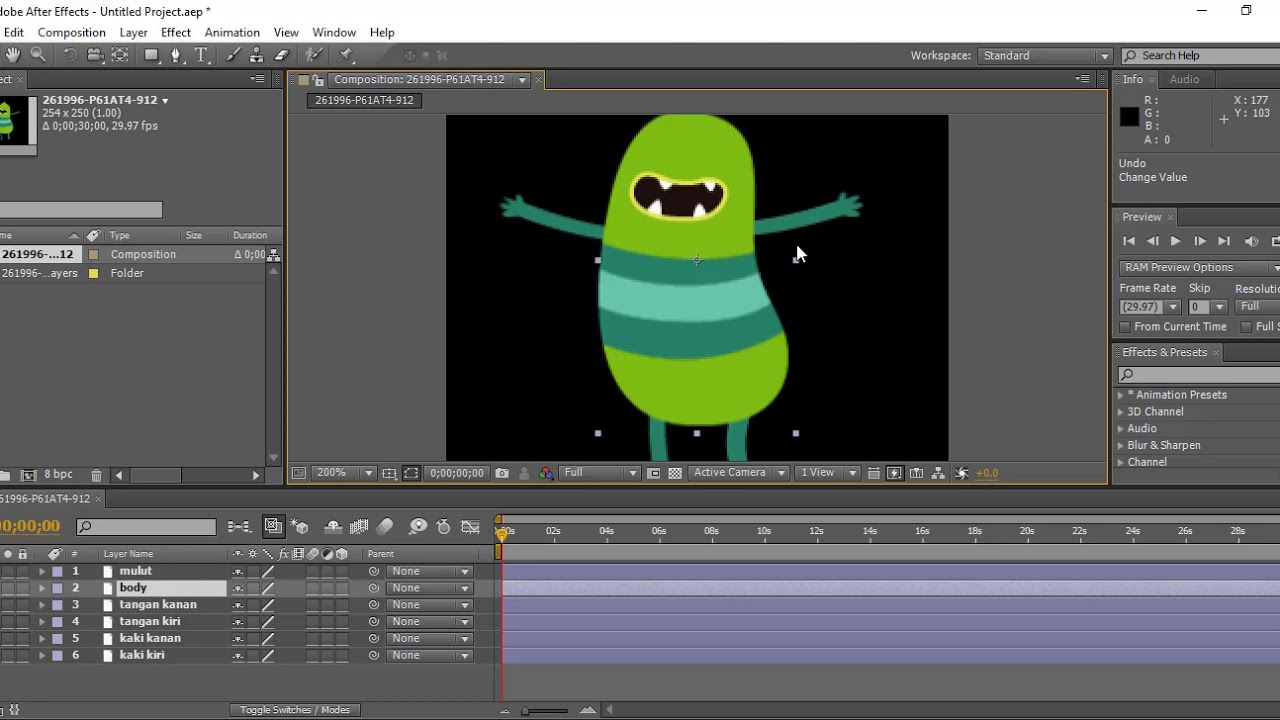The width and height of the screenshot is (1280, 720).
Task: Select the Eraser tool
Action: tap(282, 55)
